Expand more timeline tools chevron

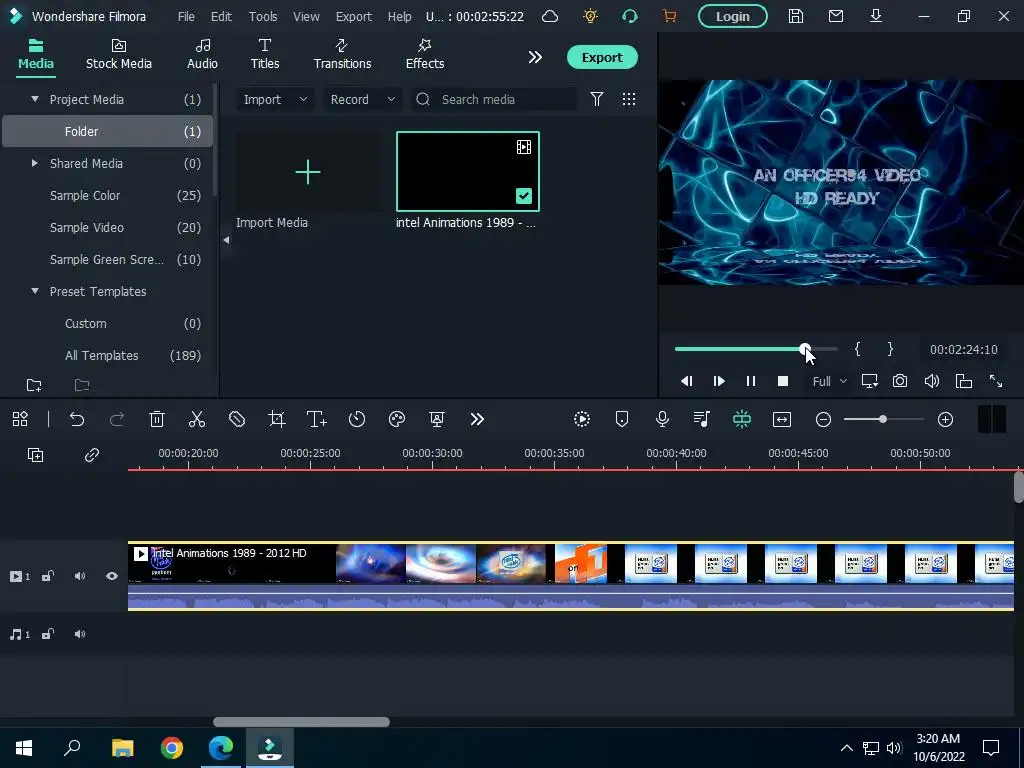(x=477, y=419)
